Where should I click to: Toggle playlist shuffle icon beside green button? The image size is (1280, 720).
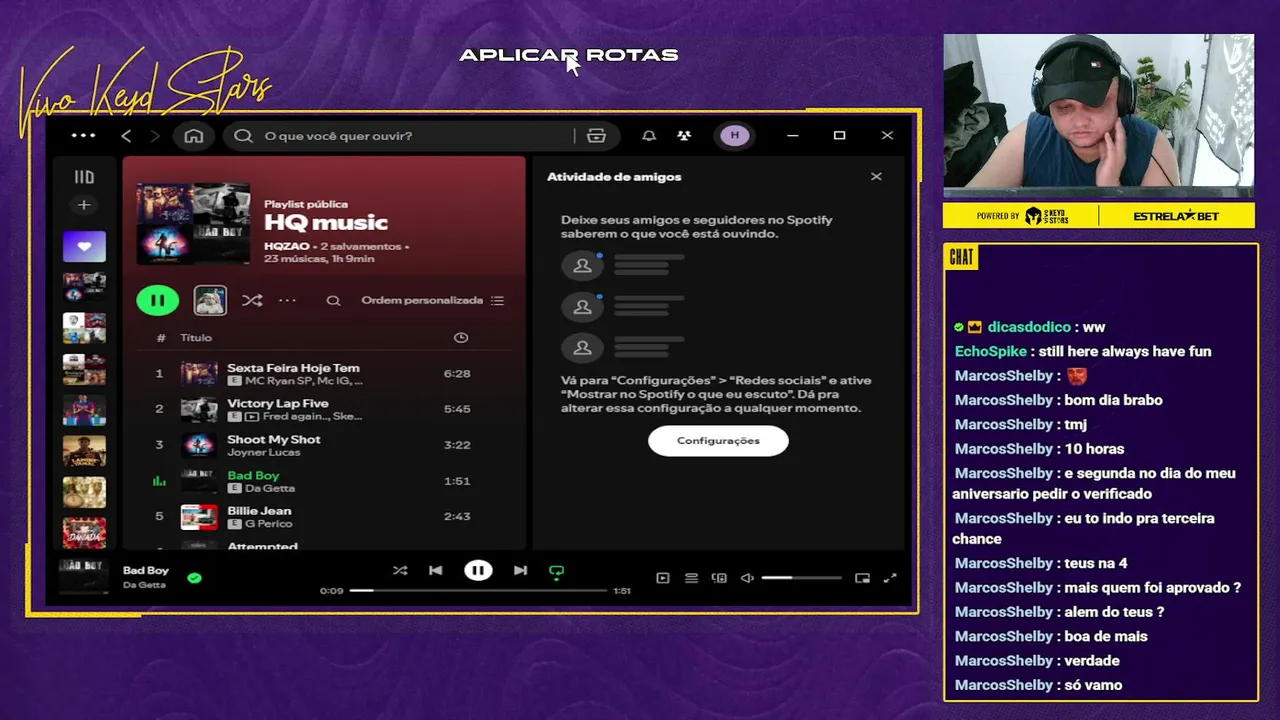[x=252, y=300]
